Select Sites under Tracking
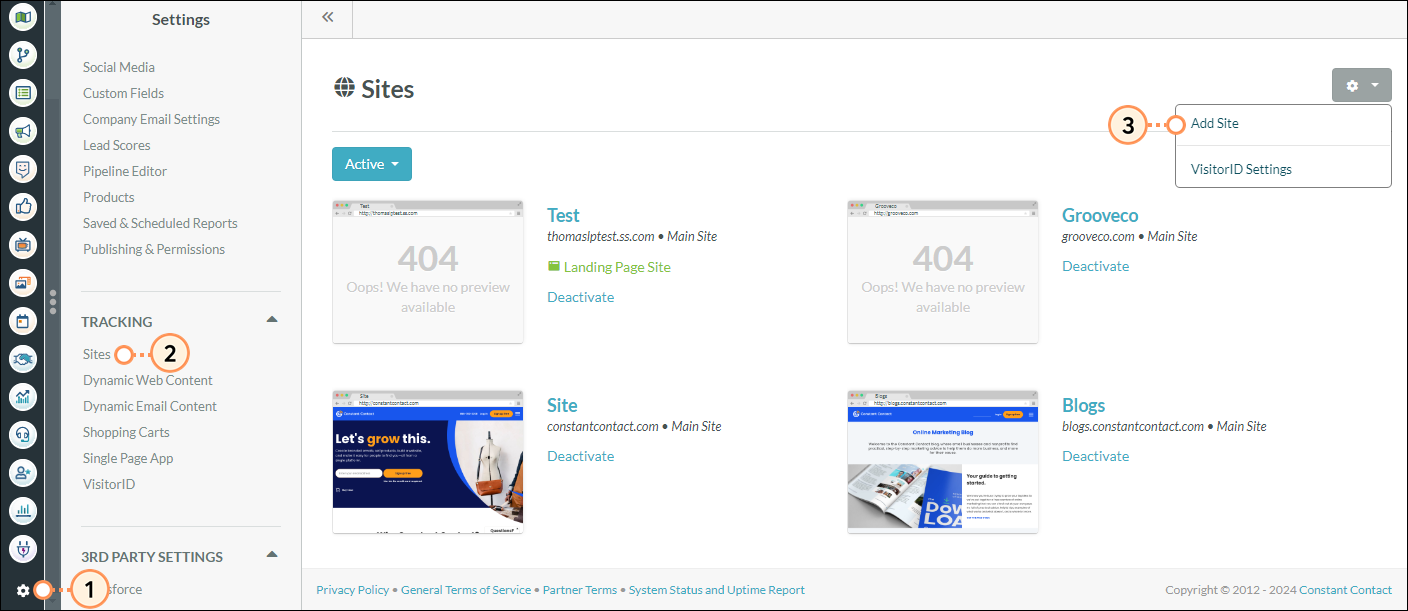 97,354
